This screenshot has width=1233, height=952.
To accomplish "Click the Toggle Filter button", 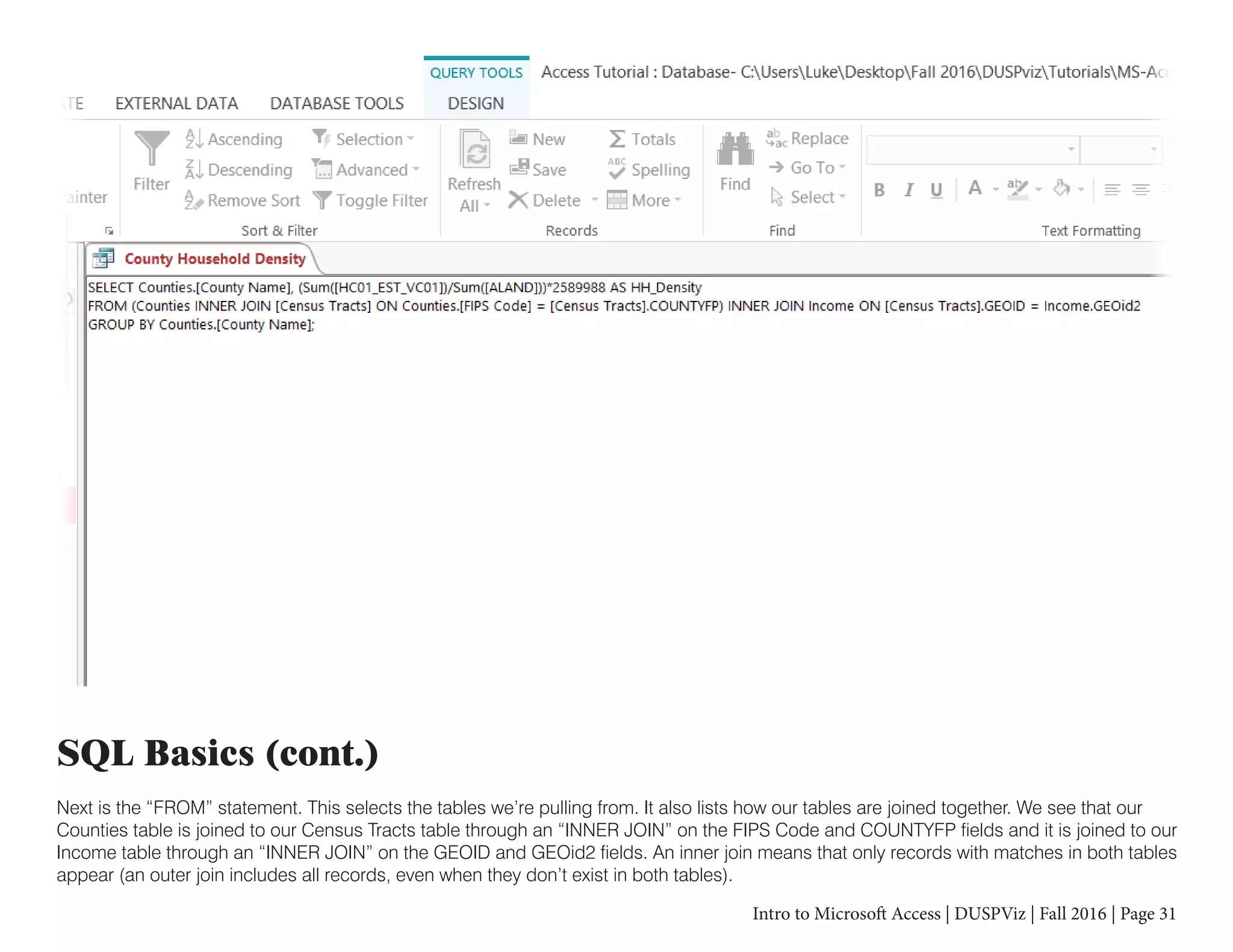I will pos(370,200).
